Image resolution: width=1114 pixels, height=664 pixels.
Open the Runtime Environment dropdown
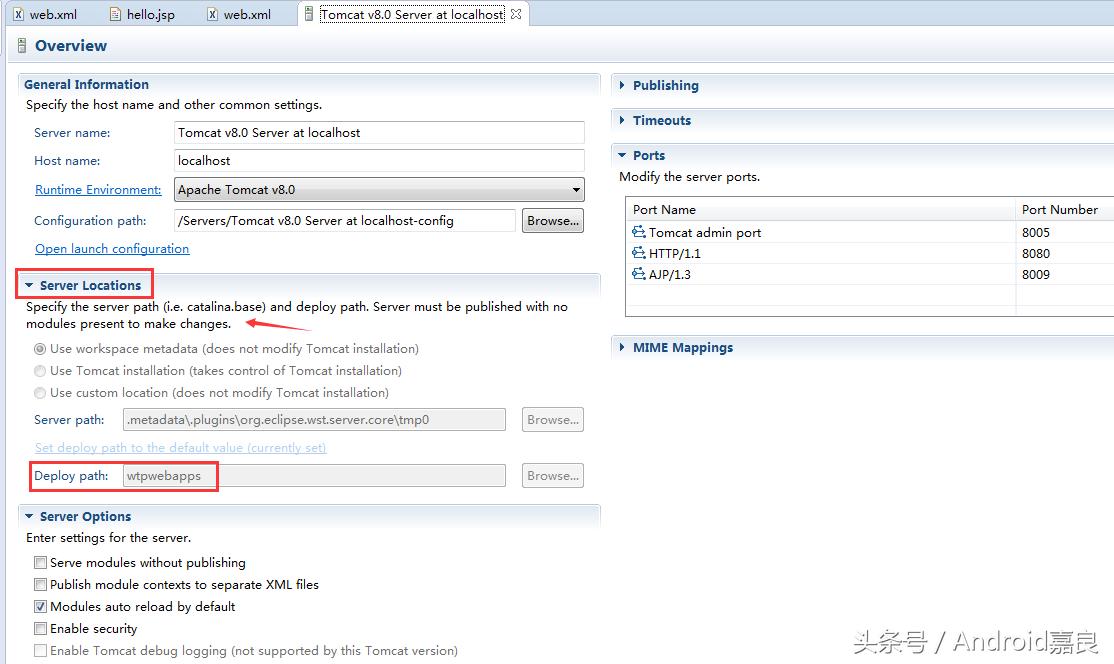coord(576,189)
